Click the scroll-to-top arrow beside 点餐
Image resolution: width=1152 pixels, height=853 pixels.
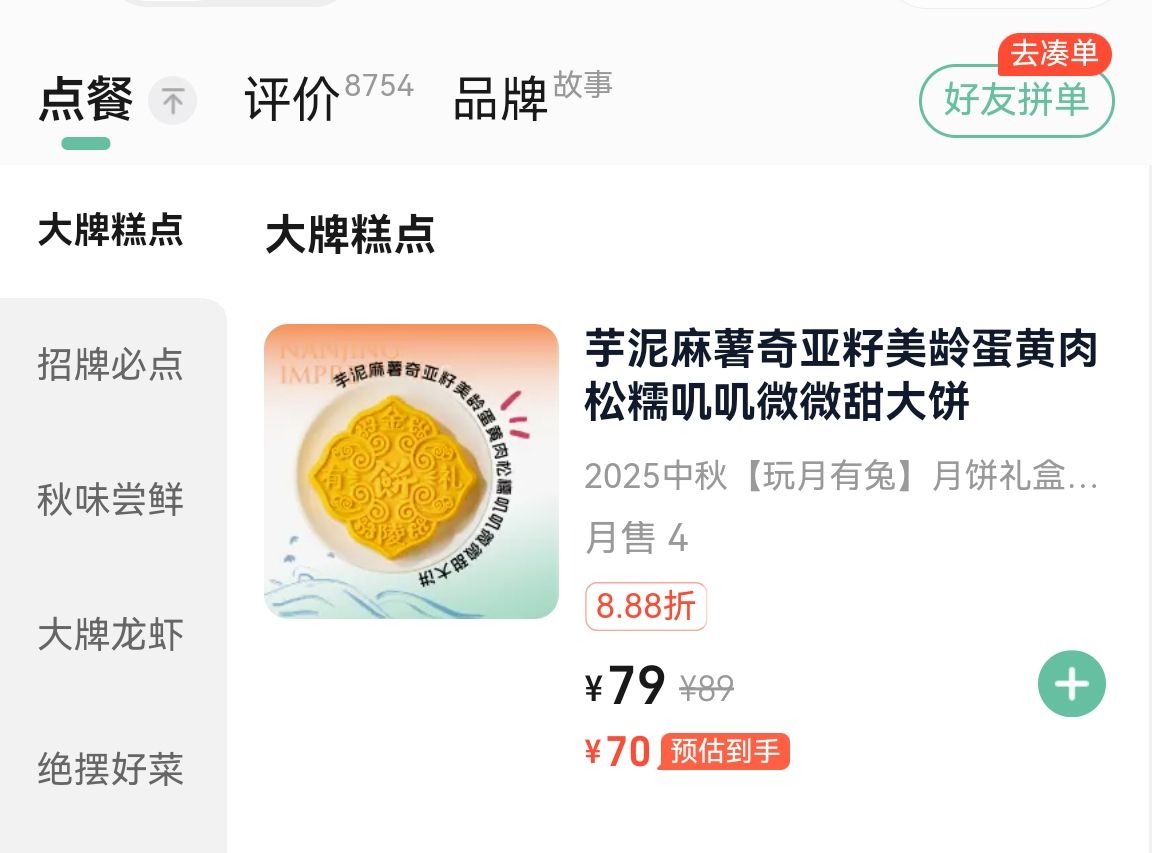[x=173, y=101]
